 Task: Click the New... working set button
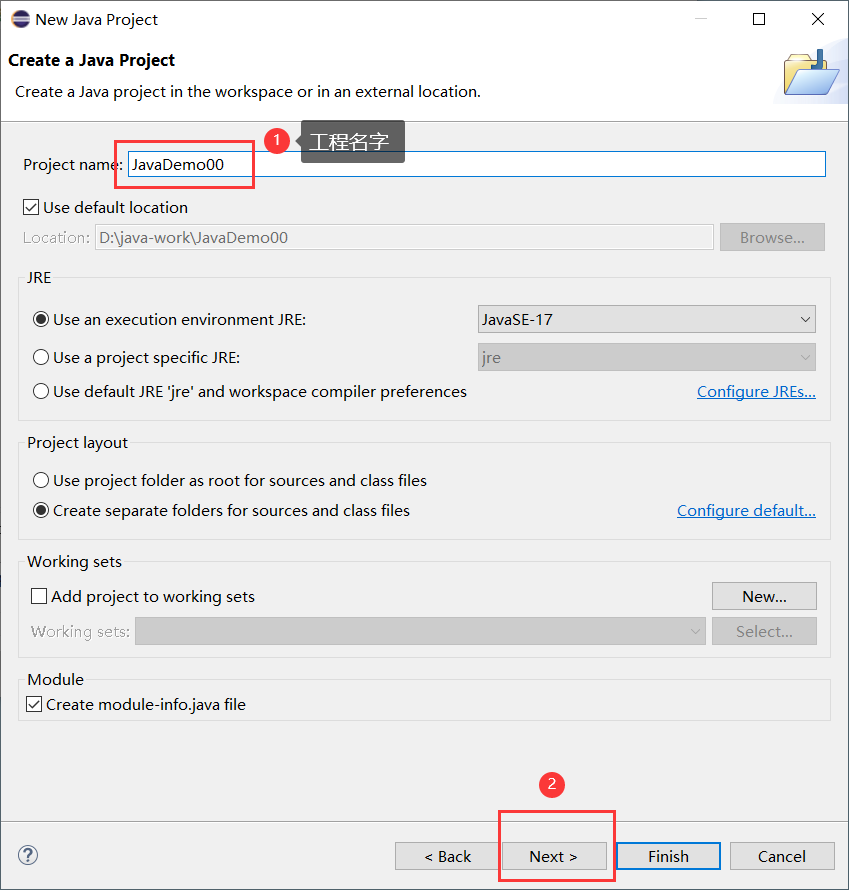pyautogui.click(x=764, y=596)
